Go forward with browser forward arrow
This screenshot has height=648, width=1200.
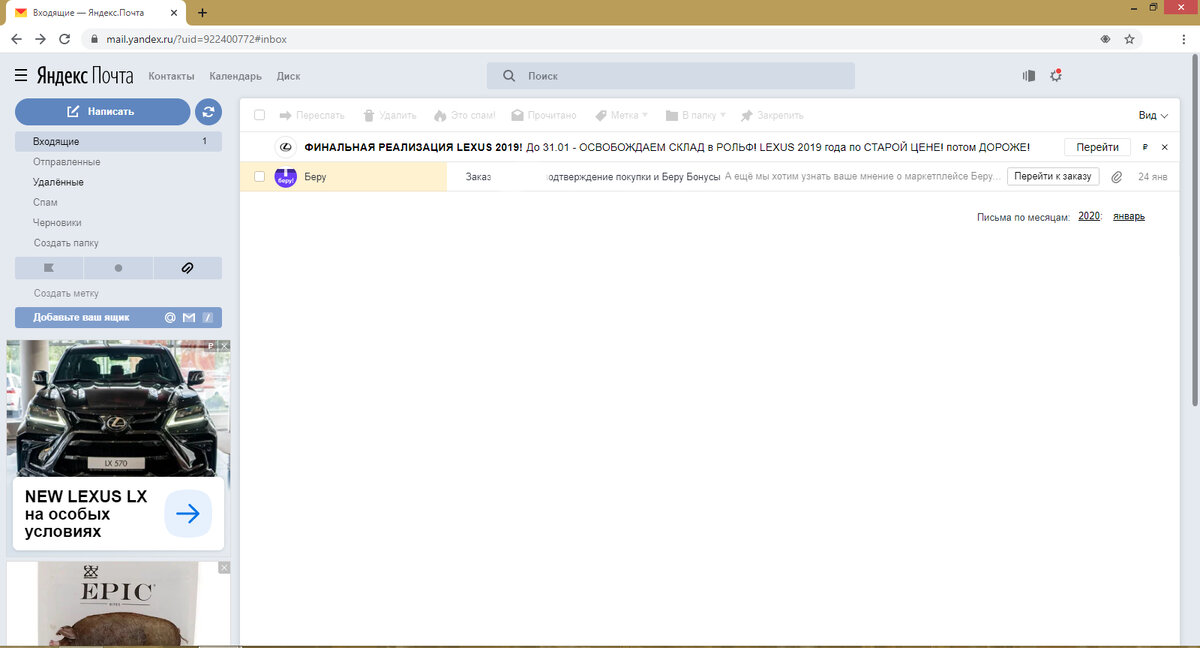click(x=40, y=39)
